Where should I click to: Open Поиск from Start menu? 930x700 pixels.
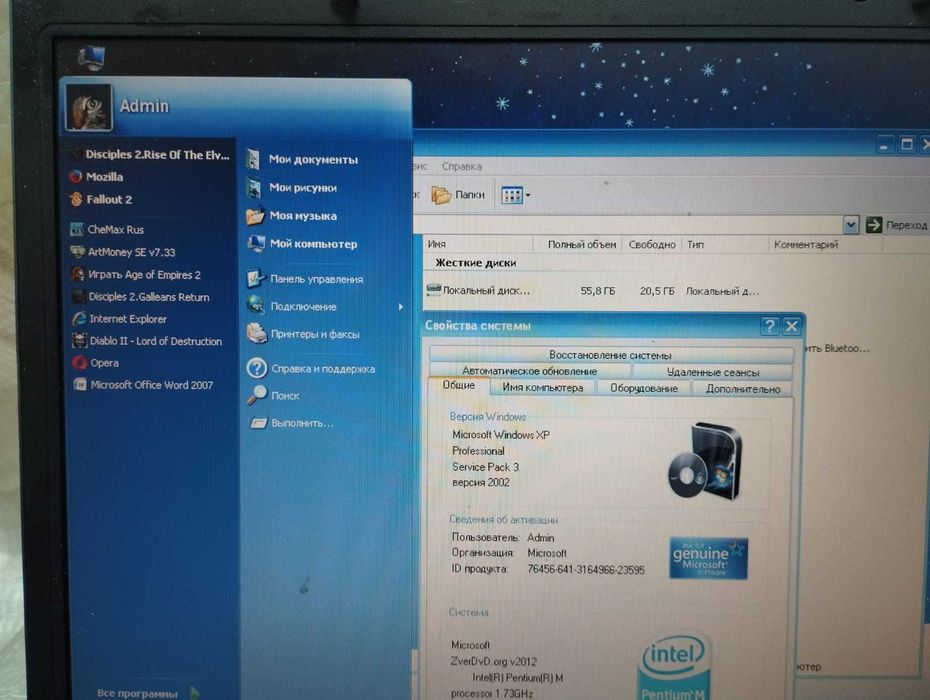(274, 395)
